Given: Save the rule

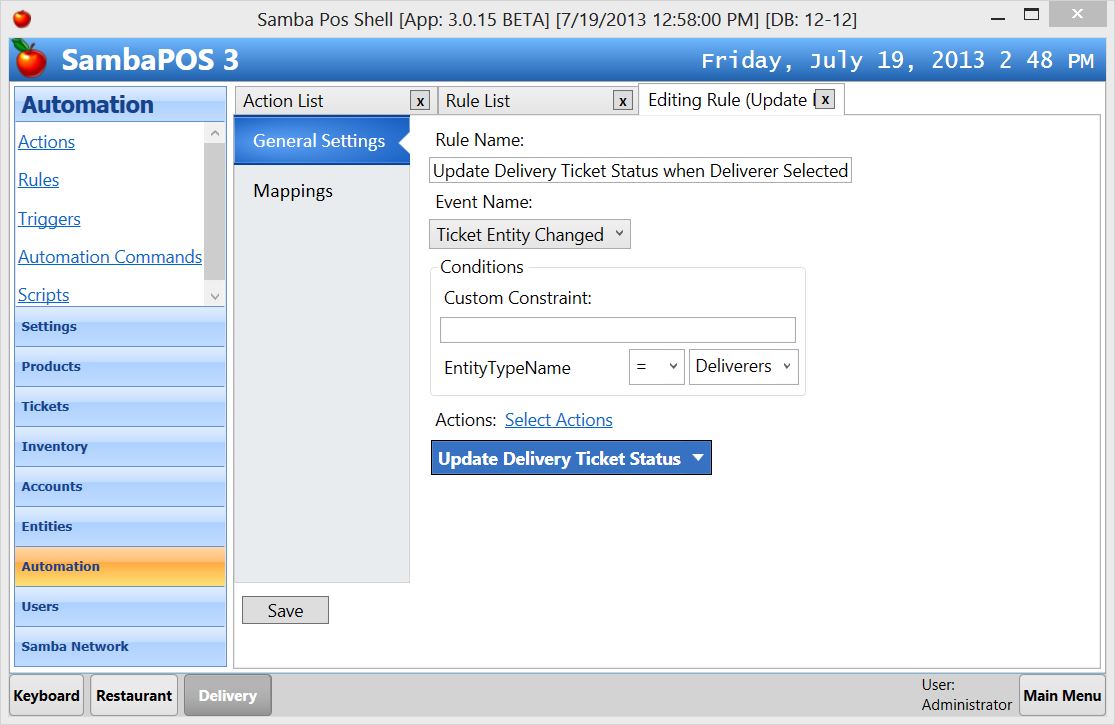Looking at the screenshot, I should coord(285,610).
